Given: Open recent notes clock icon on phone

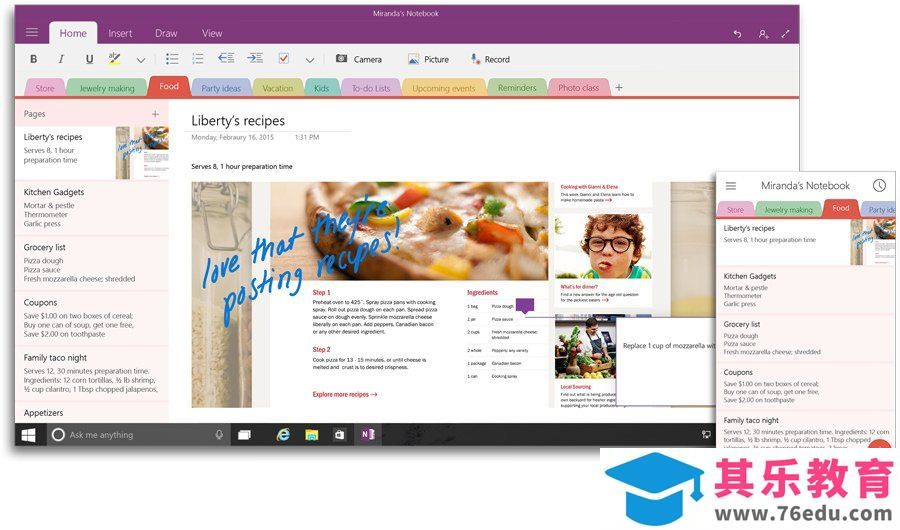Looking at the screenshot, I should click(879, 185).
